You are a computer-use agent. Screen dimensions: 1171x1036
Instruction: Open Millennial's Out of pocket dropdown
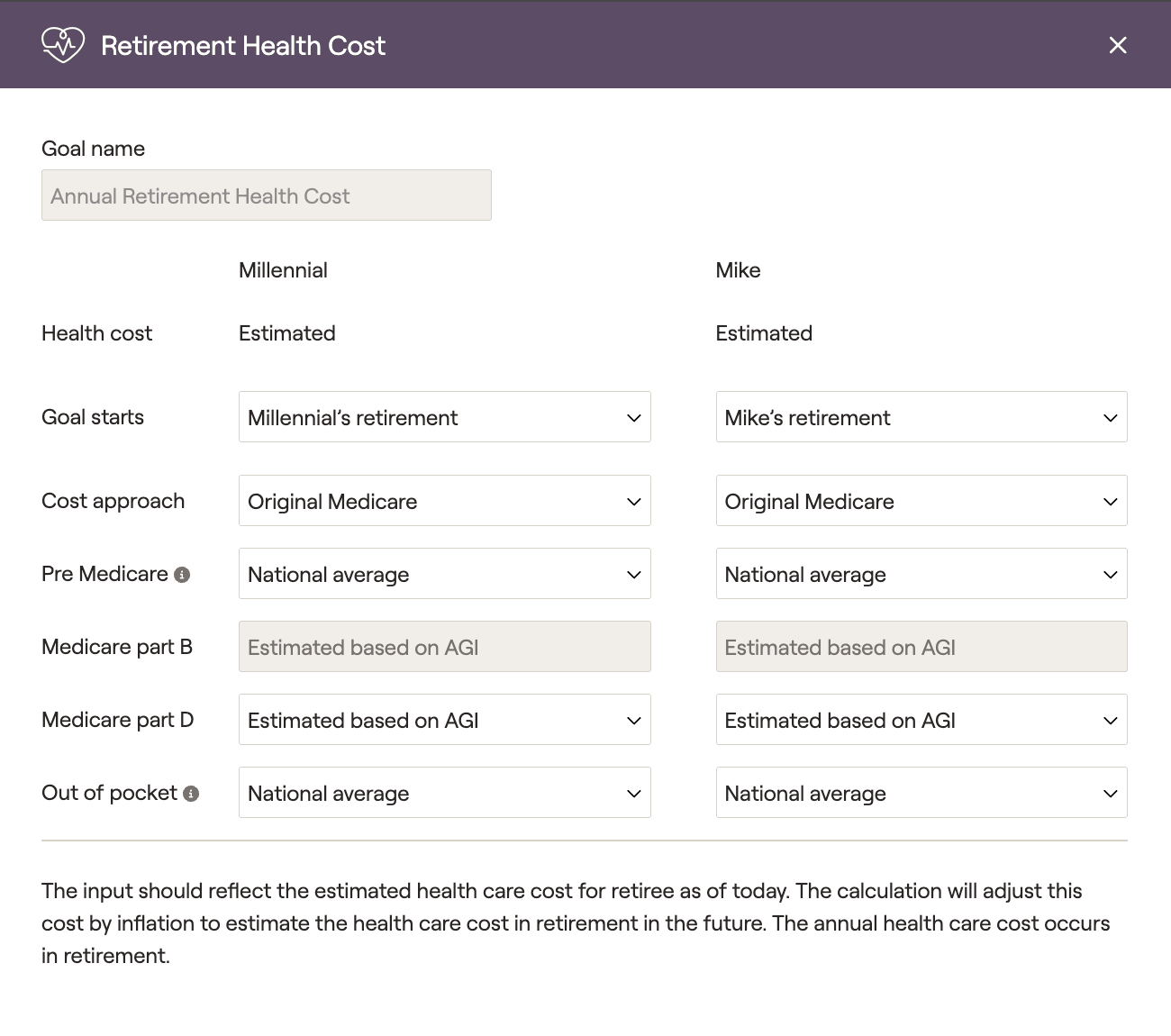[x=445, y=793]
